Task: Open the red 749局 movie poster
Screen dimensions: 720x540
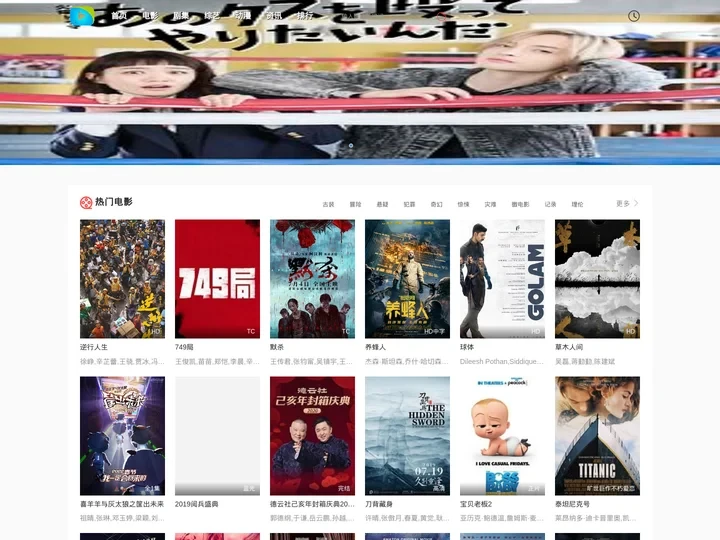Action: pyautogui.click(x=217, y=279)
